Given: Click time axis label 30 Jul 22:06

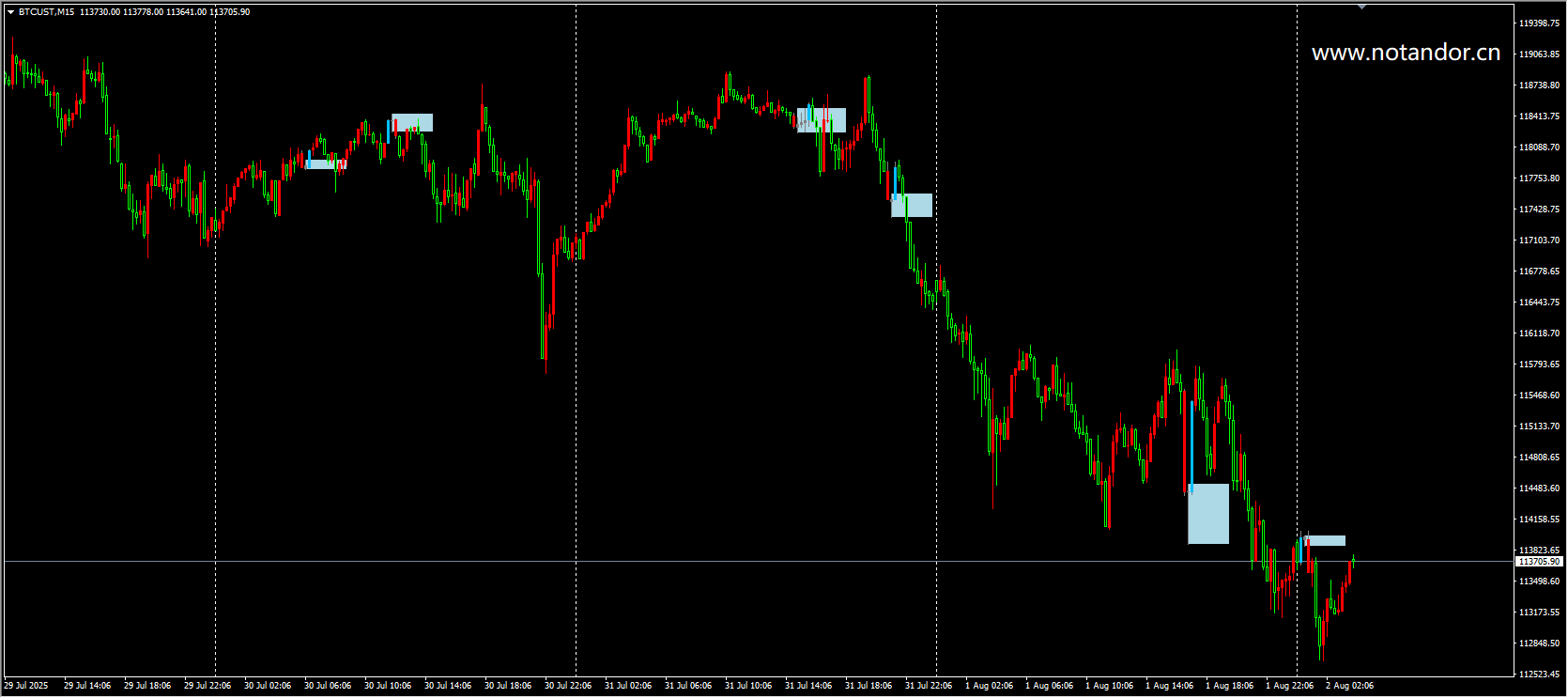Looking at the screenshot, I should (568, 686).
